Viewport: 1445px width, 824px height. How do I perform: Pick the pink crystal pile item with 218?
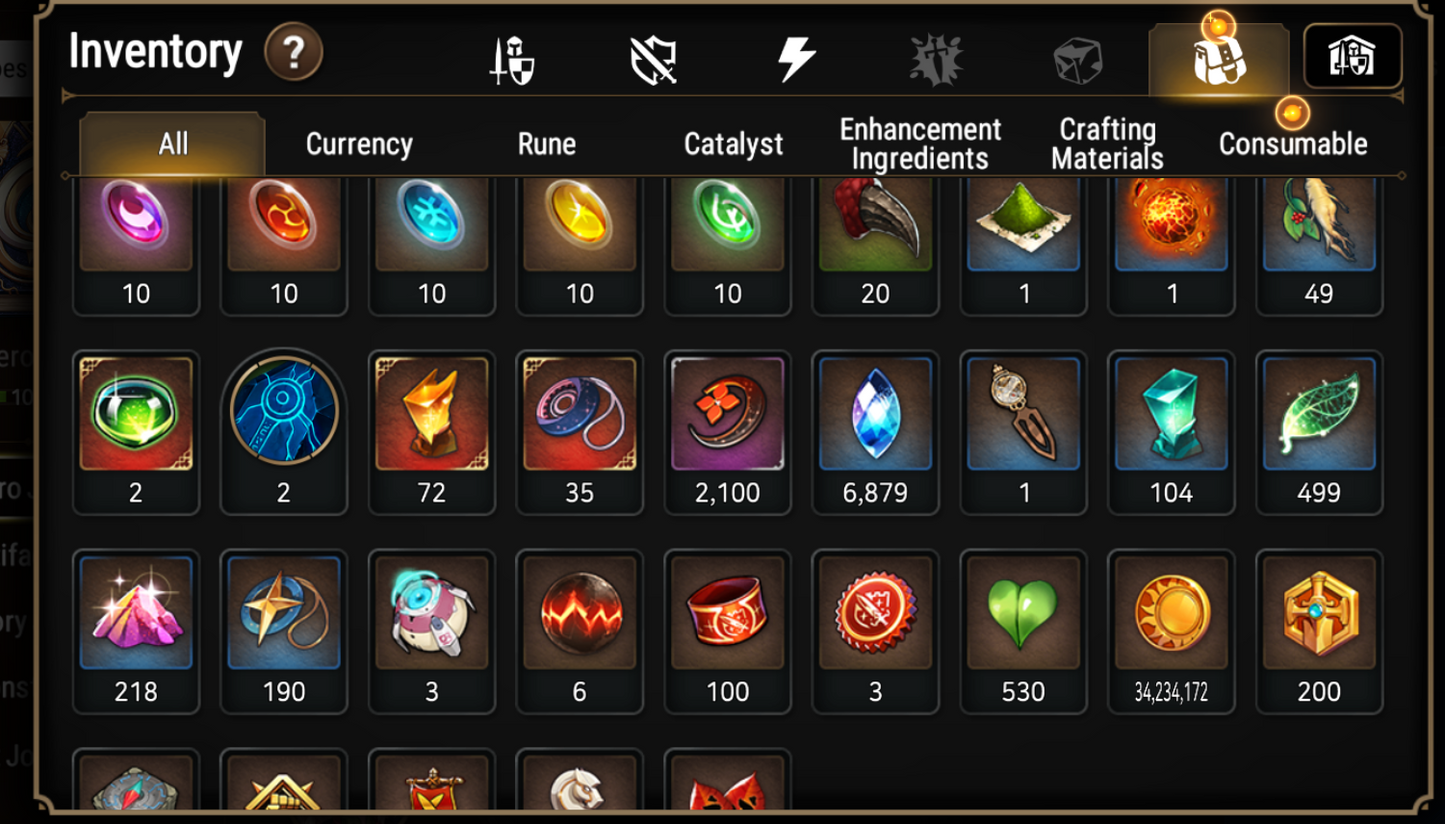coord(136,632)
